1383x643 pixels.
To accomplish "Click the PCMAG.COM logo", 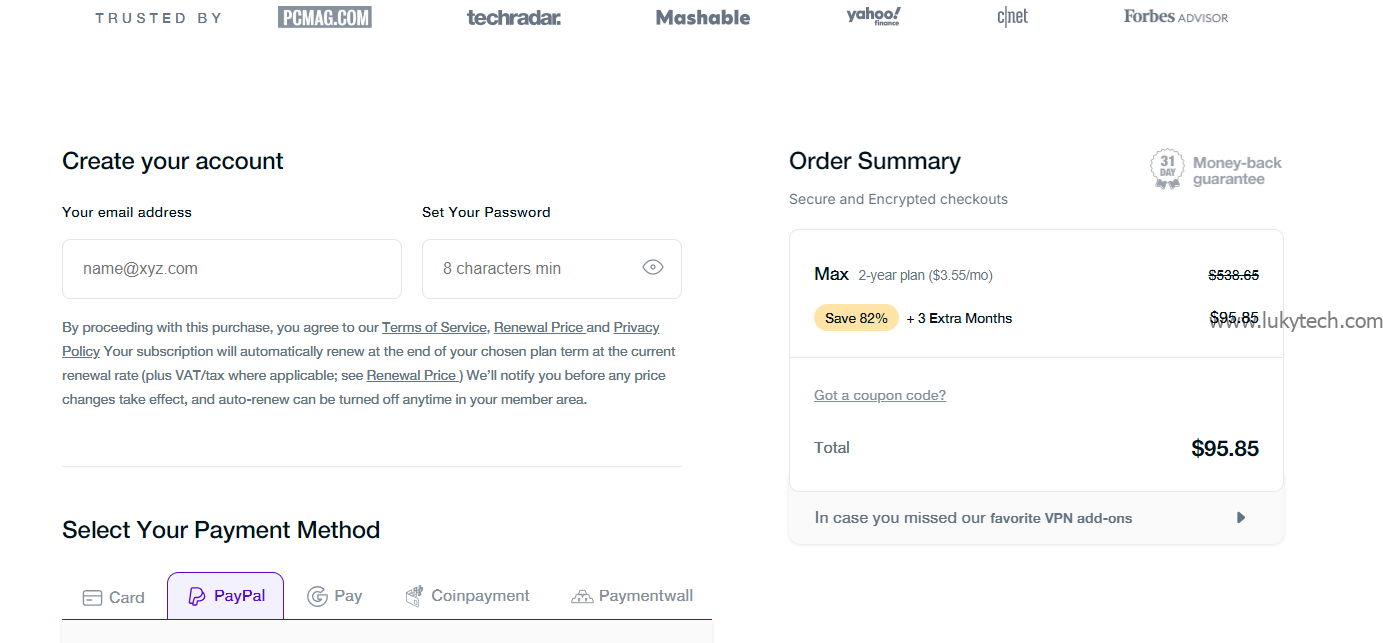I will (x=324, y=17).
